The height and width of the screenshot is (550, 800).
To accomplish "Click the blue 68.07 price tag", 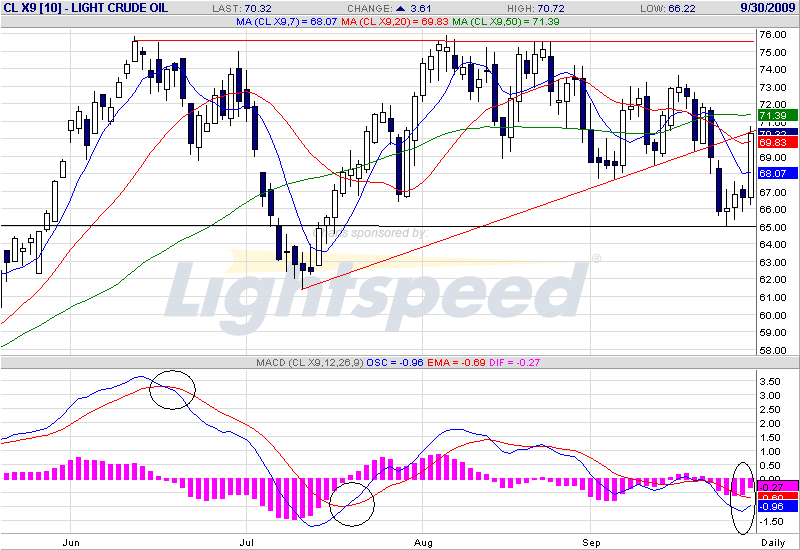I will (x=778, y=173).
